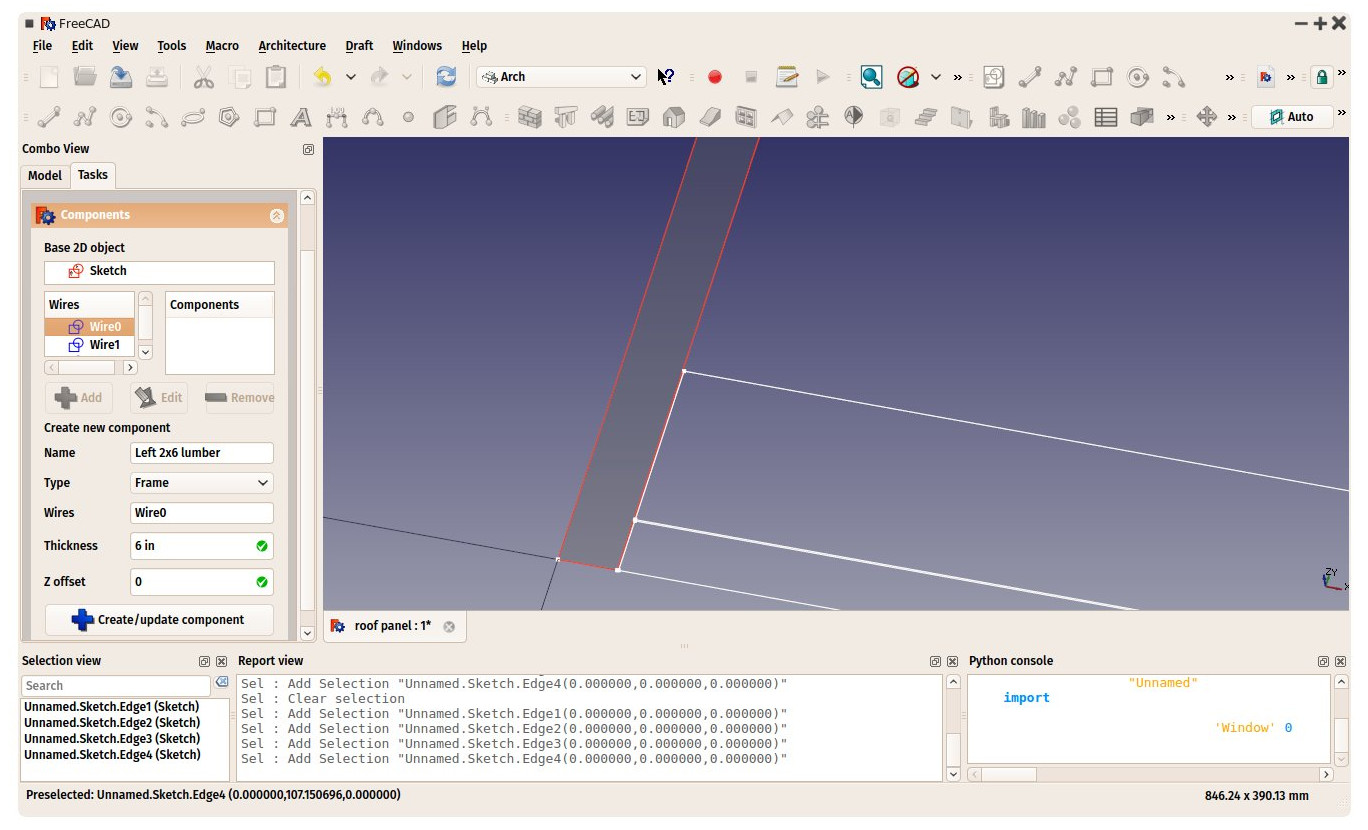Viewport: 1368px width, 830px height.
Task: Select the Draft Dimension tool
Action: coord(337,117)
